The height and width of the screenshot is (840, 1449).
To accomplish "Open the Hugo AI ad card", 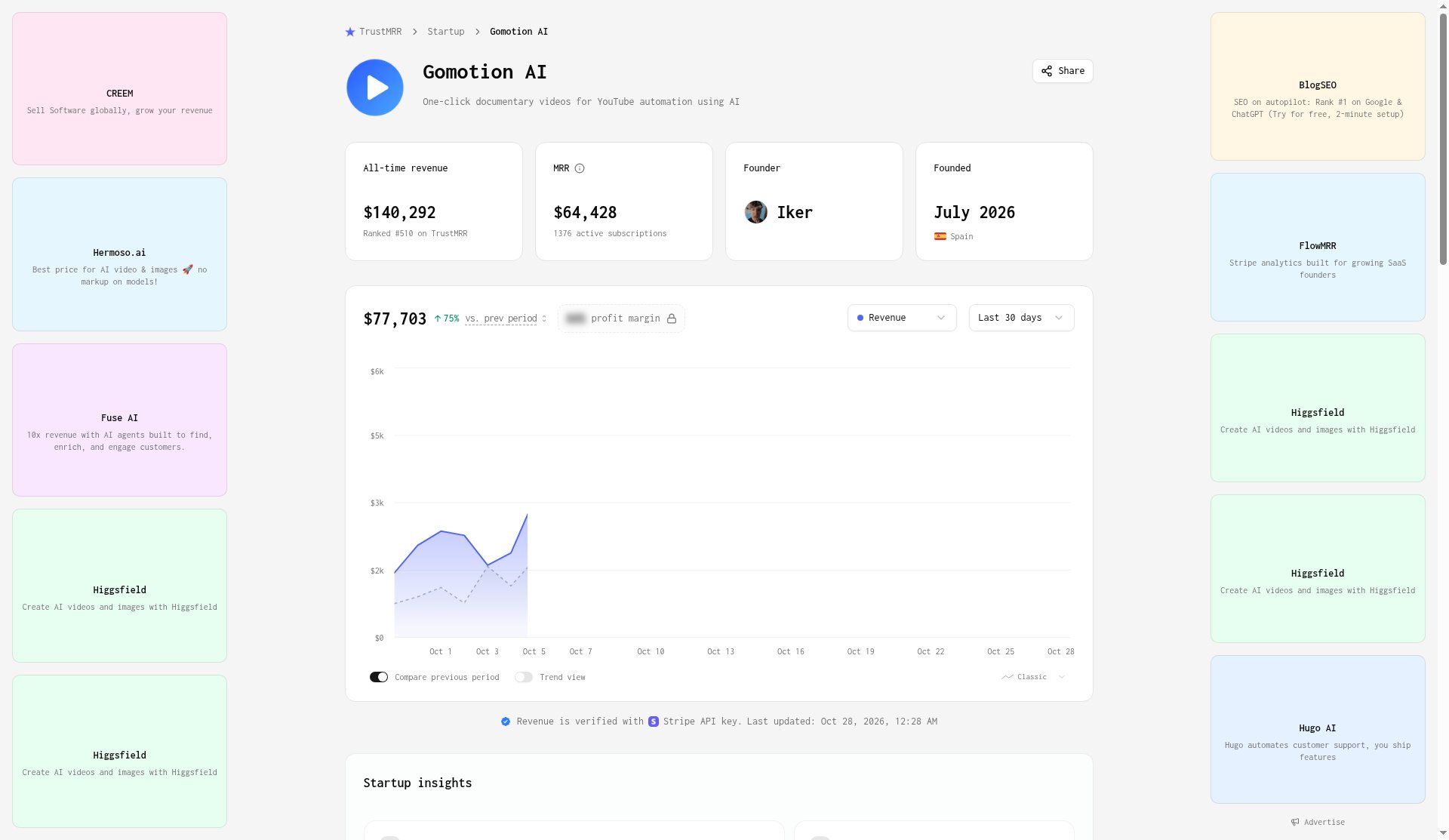I will click(1318, 729).
